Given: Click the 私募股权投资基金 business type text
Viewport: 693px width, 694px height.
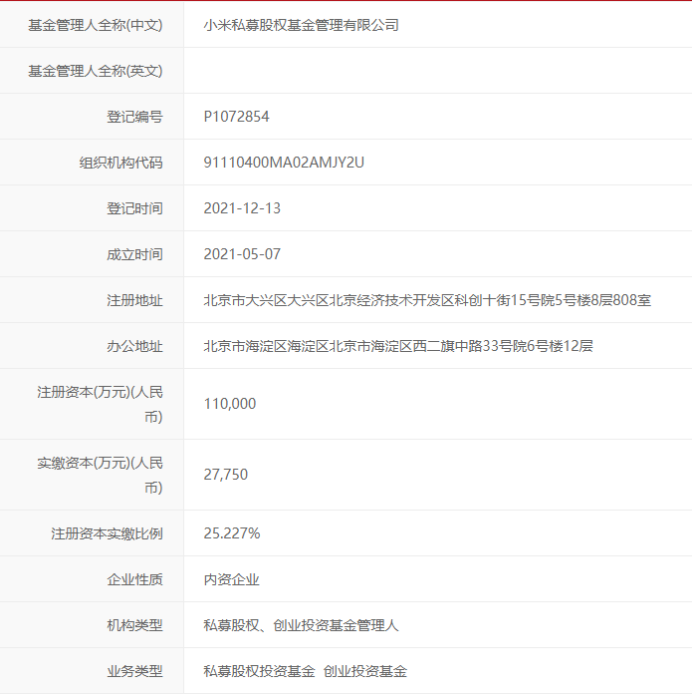Looking at the screenshot, I should click(259, 672).
